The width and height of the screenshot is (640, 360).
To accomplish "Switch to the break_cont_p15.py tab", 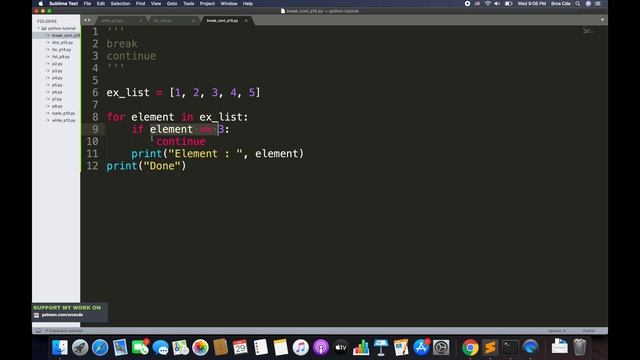I will 222,20.
